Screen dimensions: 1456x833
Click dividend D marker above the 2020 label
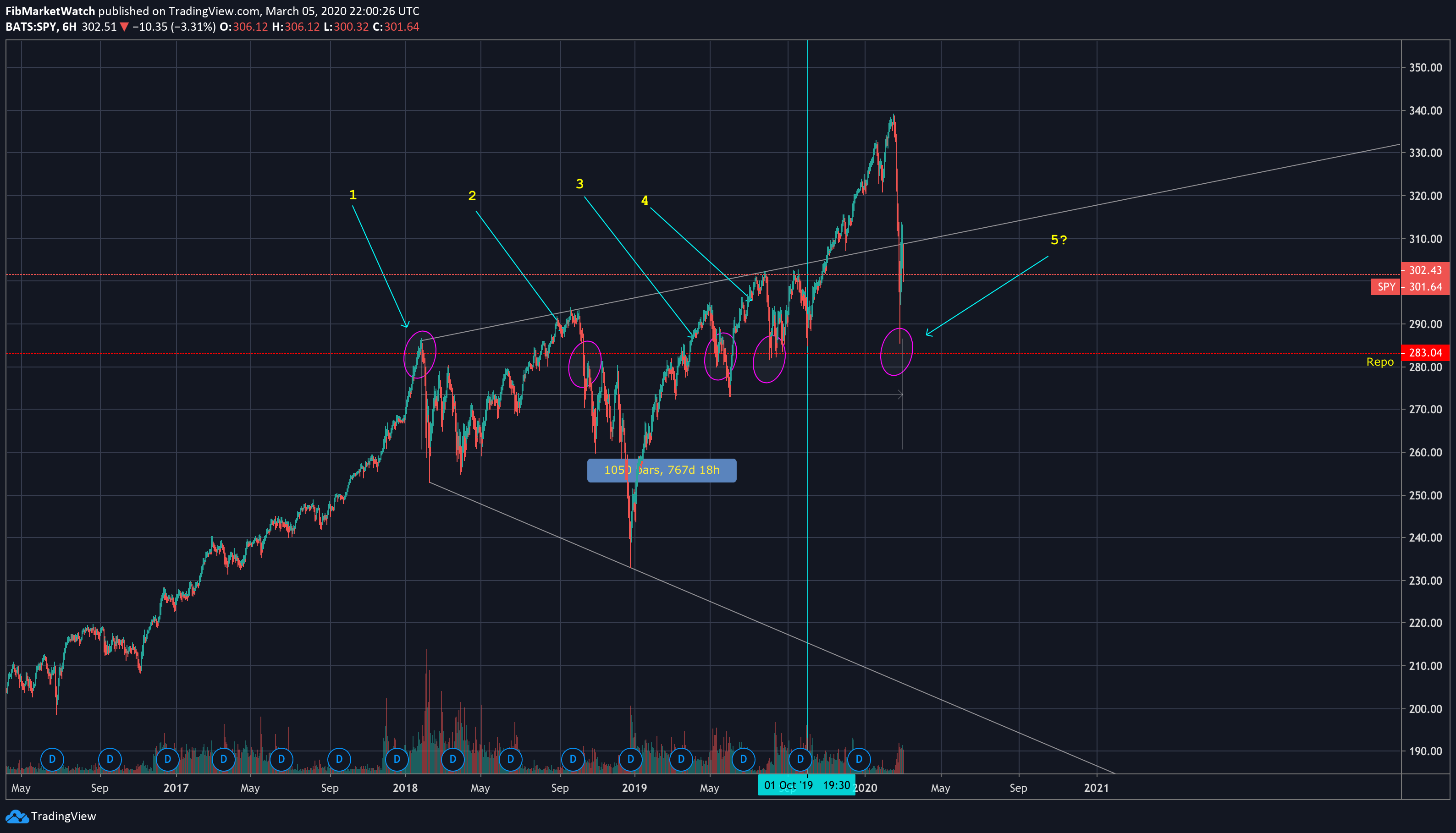click(859, 759)
